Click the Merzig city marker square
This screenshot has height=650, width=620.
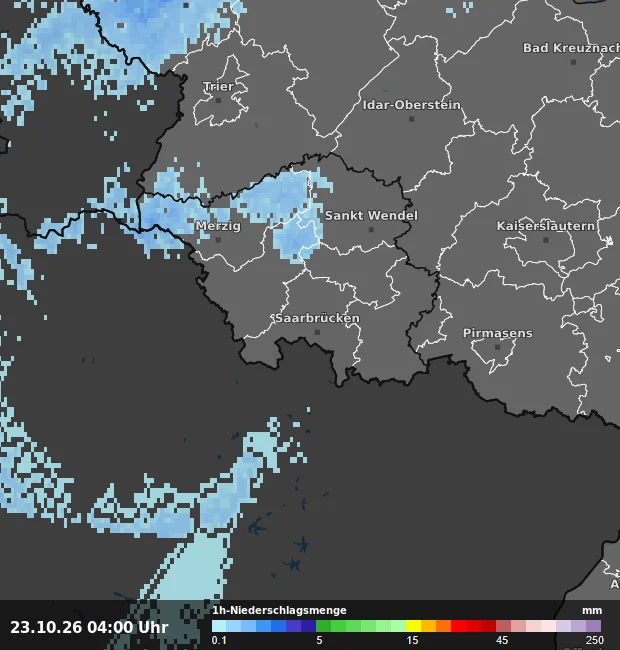(x=218, y=240)
